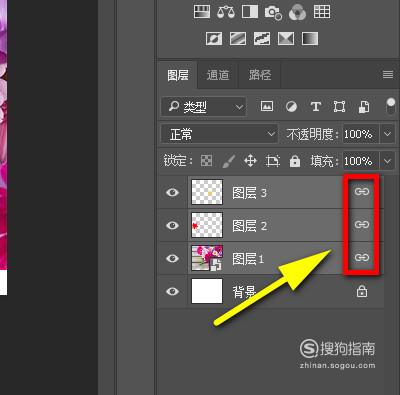Open the Layers panel menu icon
Viewport: 400px width, 395px height.
coord(388,74)
